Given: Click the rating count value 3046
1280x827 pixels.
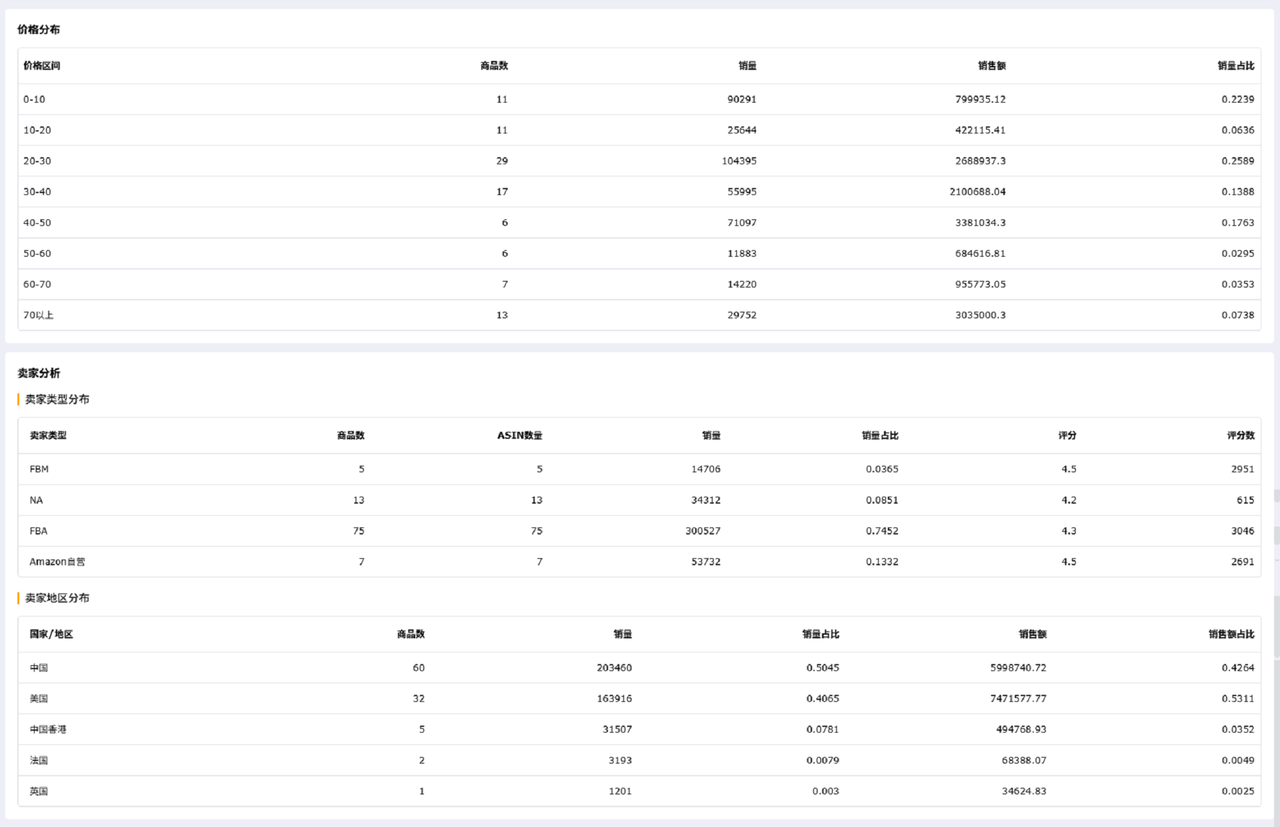Looking at the screenshot, I should (1243, 531).
